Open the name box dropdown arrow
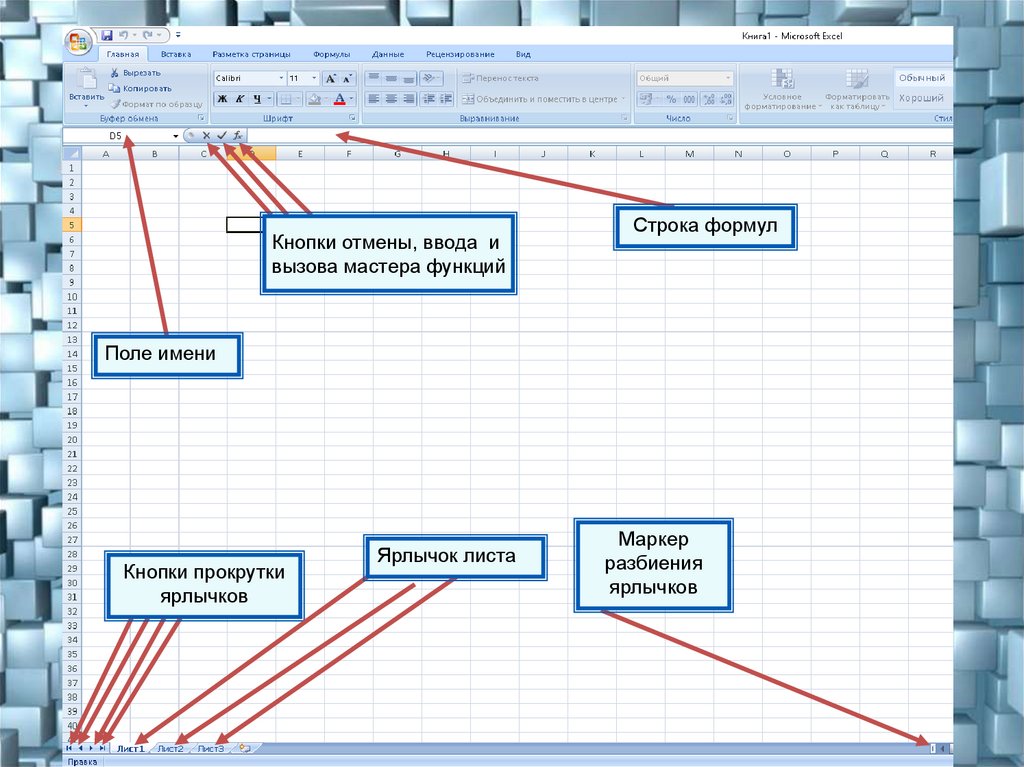This screenshot has height=767, width=1024. [176, 136]
